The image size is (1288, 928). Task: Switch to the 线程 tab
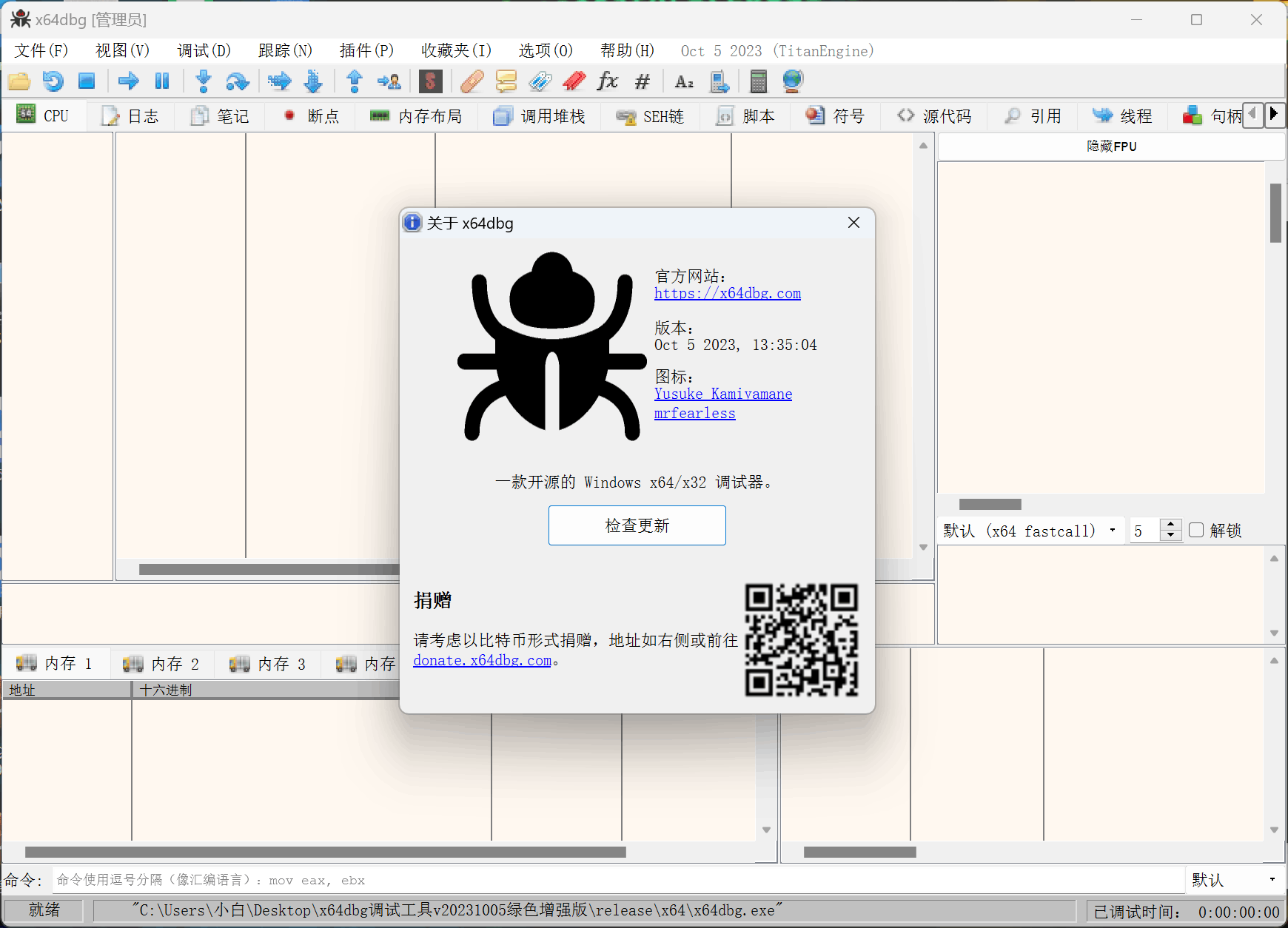1123,116
